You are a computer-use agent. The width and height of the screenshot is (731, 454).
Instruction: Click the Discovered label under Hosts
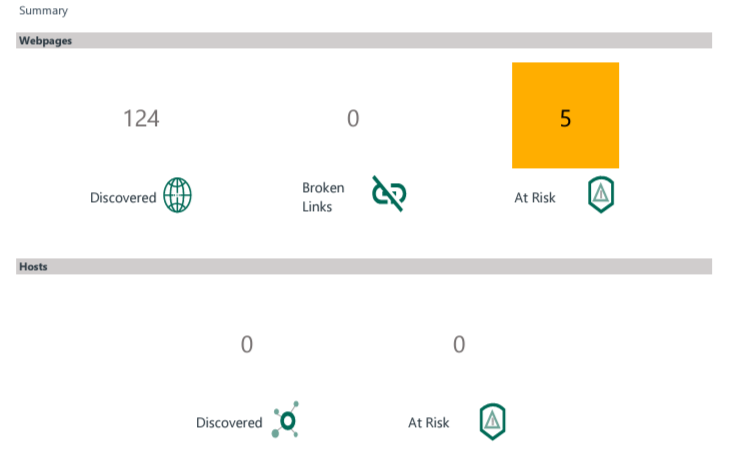coord(229,423)
